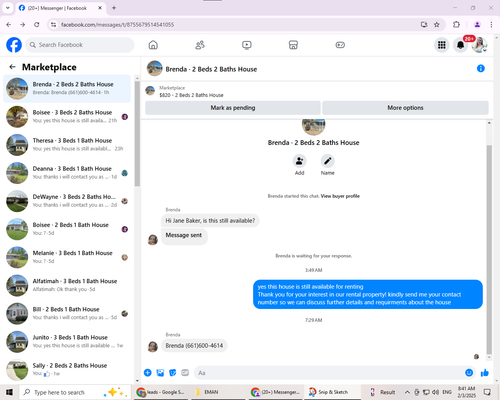500x400 pixels.
Task: Click the Add people icon
Action: tap(299, 161)
